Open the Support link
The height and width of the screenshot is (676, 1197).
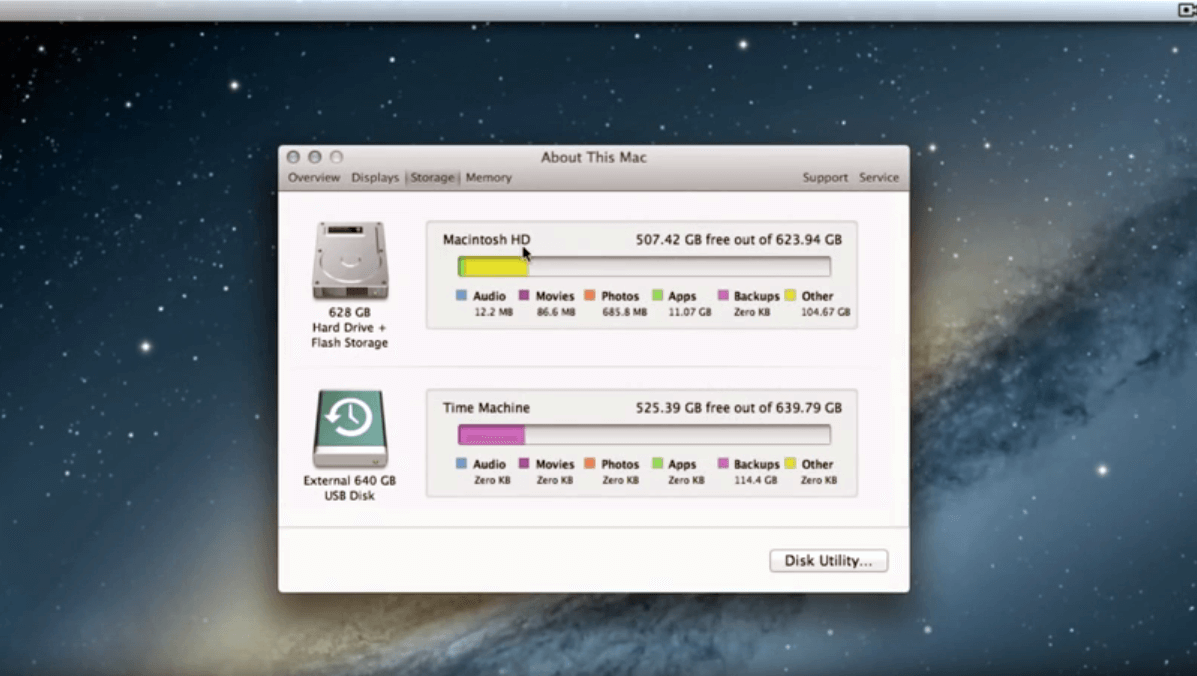click(825, 178)
